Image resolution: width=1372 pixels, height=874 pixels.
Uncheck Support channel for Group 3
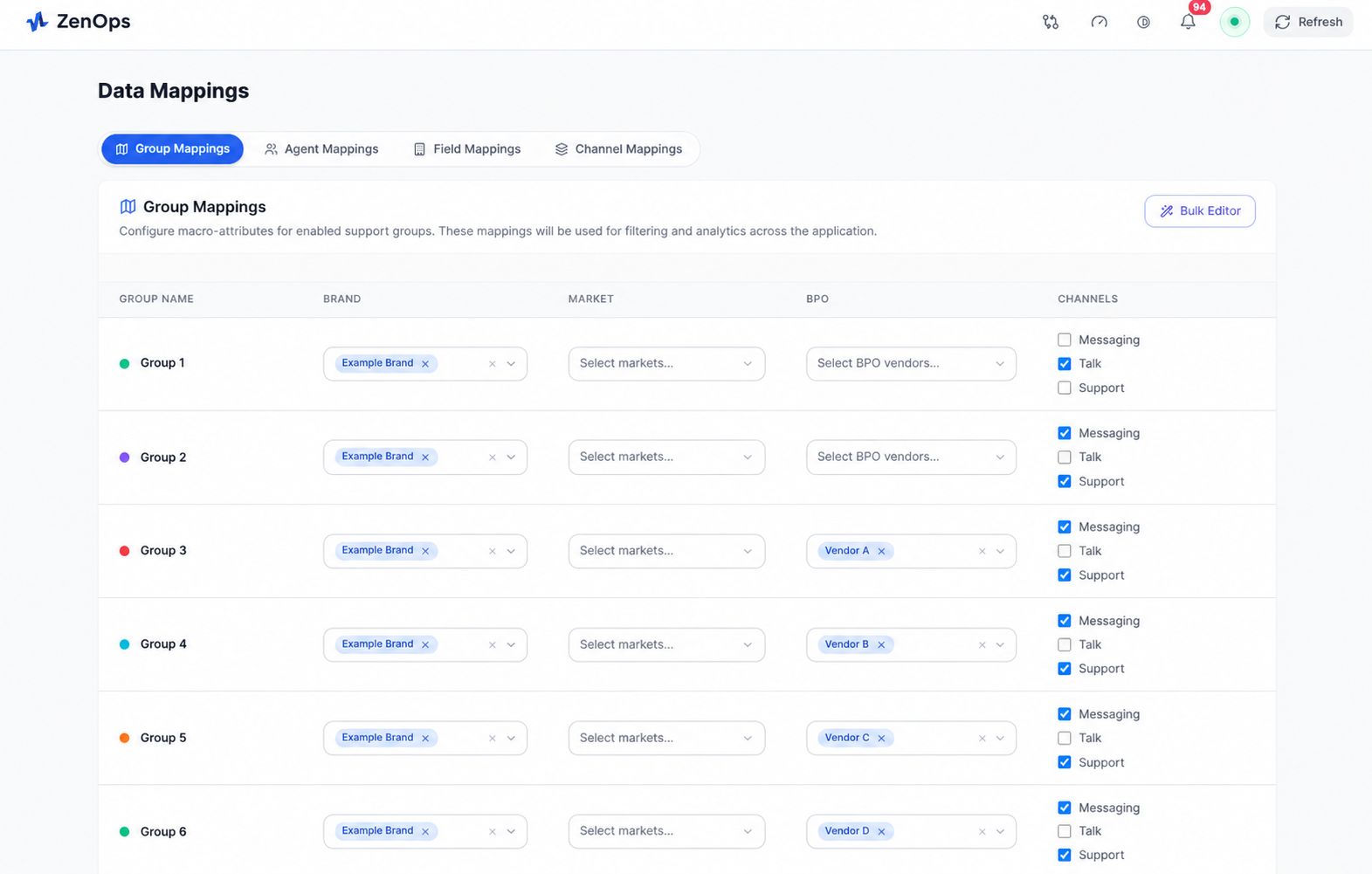1064,575
